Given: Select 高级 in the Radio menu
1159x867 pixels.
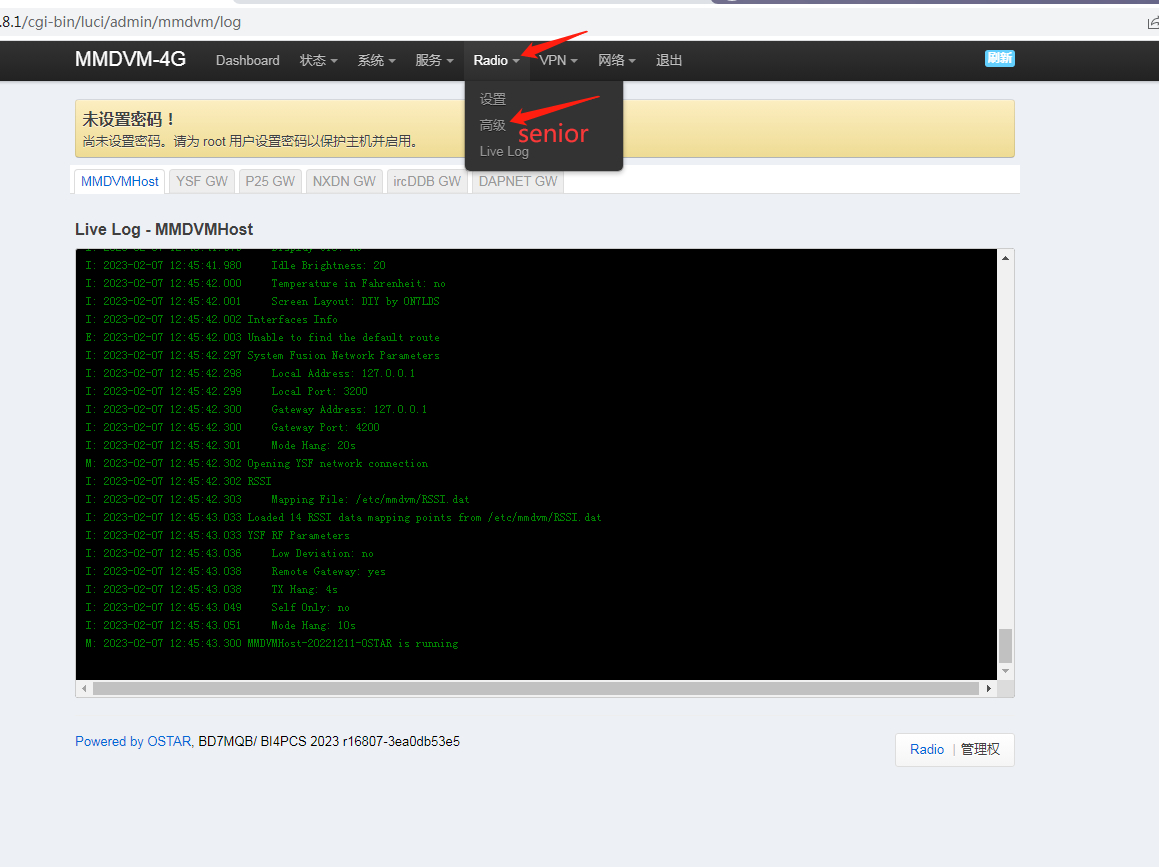Looking at the screenshot, I should coord(493,125).
